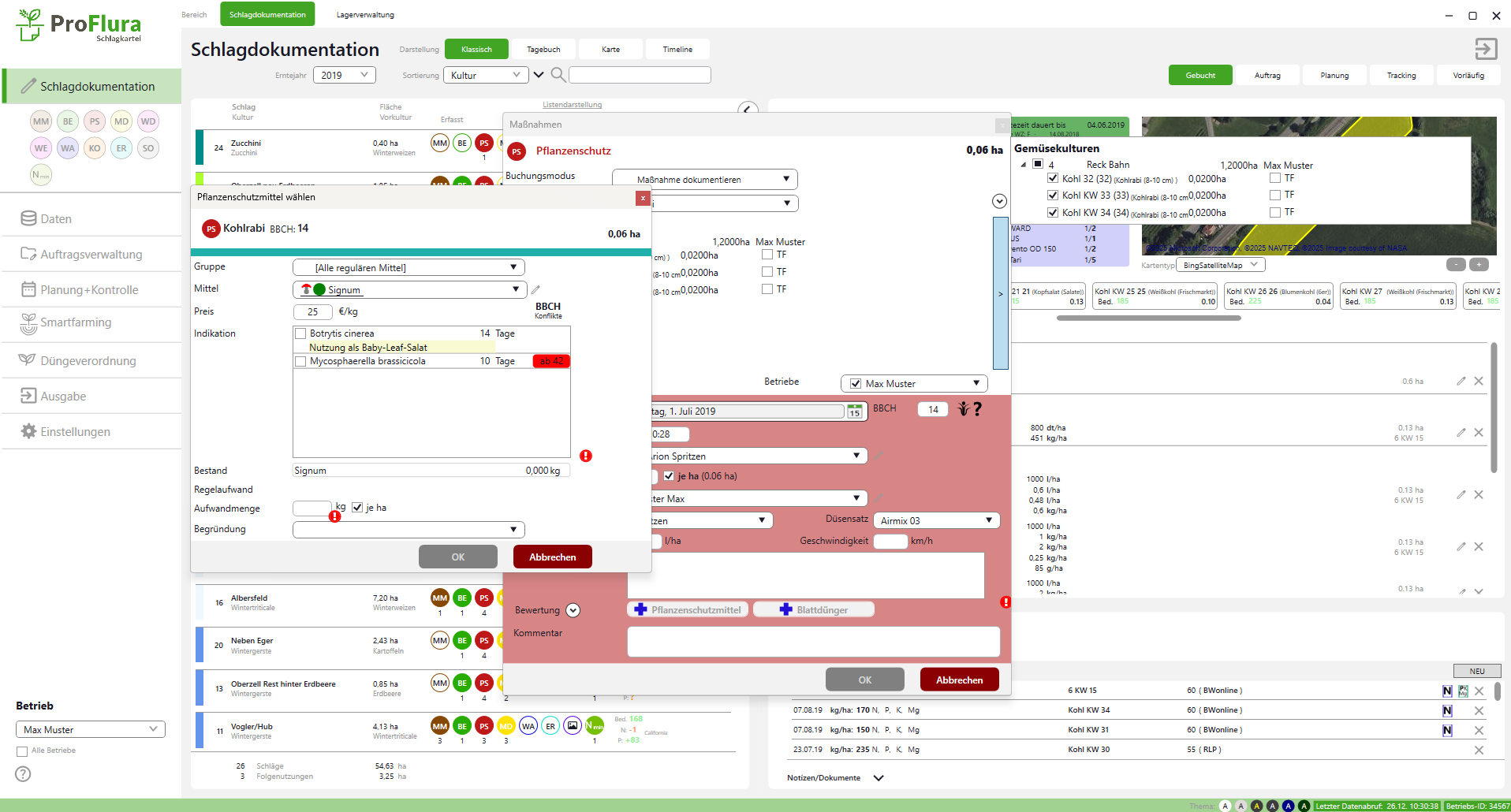This screenshot has height=812, width=1511.
Task: Click the pencil edit icon beside Mittel
Action: [535, 290]
